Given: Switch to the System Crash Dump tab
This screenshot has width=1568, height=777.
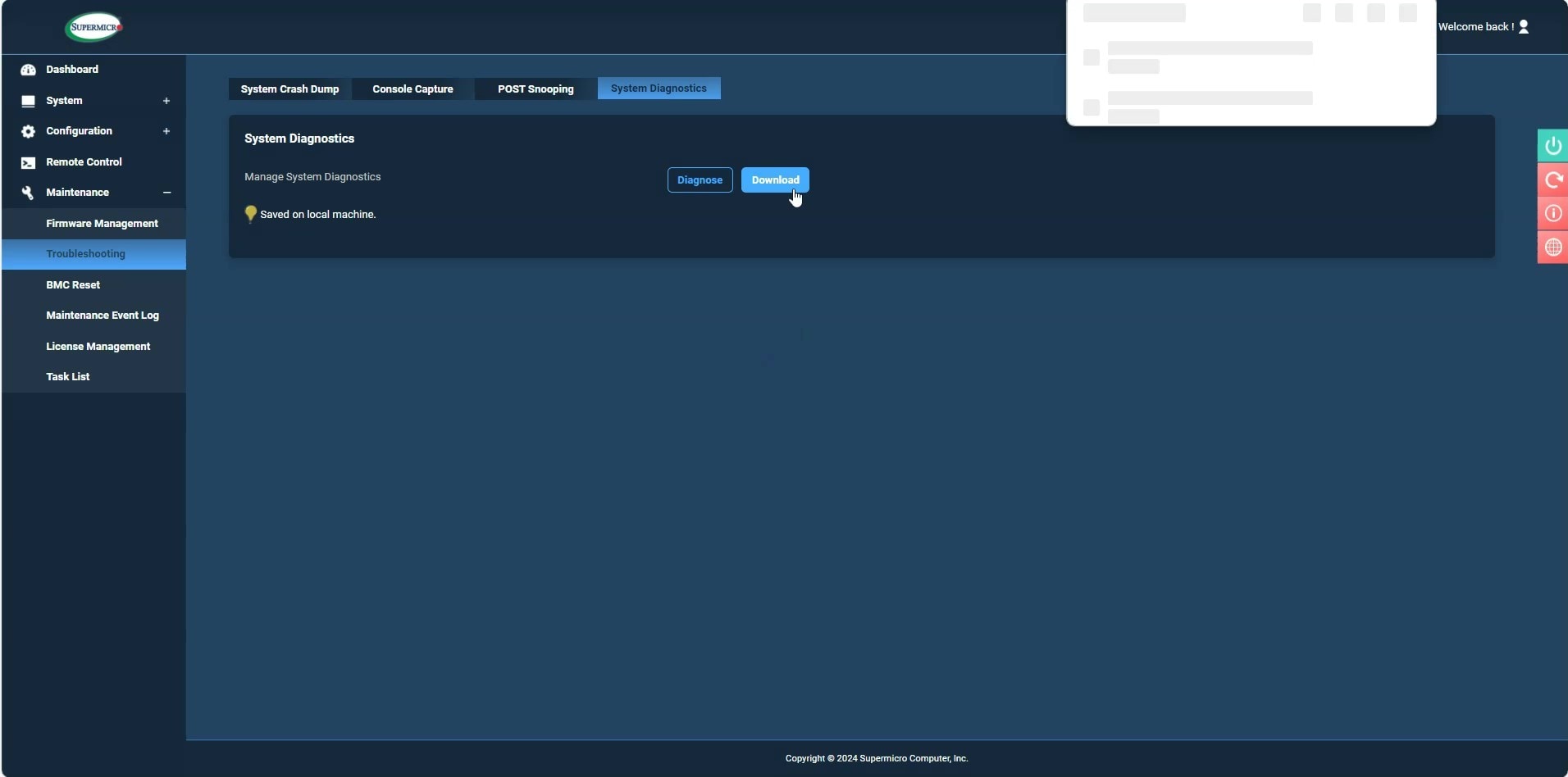Looking at the screenshot, I should pyautogui.click(x=289, y=89).
